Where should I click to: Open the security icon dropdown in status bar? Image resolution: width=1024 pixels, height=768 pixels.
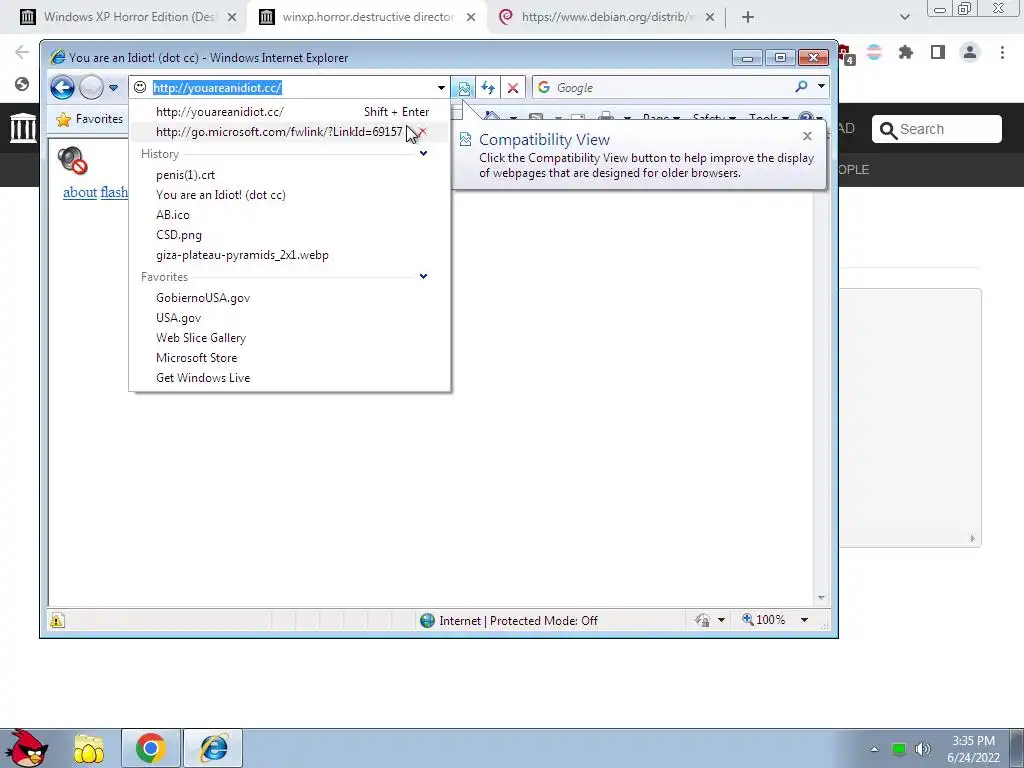click(x=722, y=620)
